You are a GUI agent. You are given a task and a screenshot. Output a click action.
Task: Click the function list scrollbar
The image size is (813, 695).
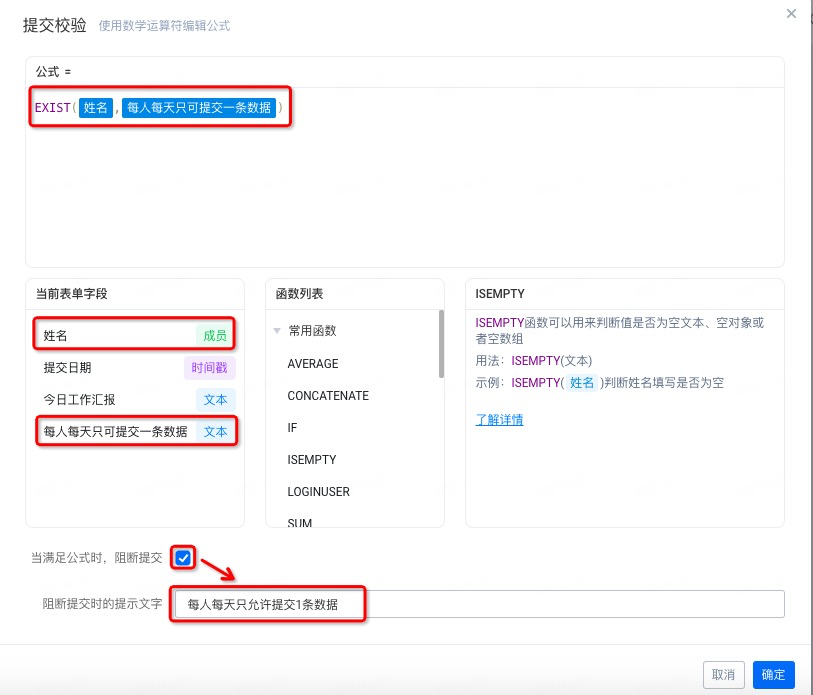pyautogui.click(x=441, y=344)
